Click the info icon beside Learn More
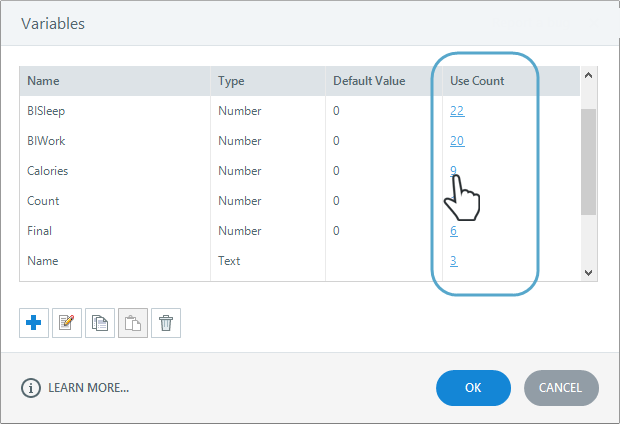Image resolution: width=620 pixels, height=424 pixels. 30,387
